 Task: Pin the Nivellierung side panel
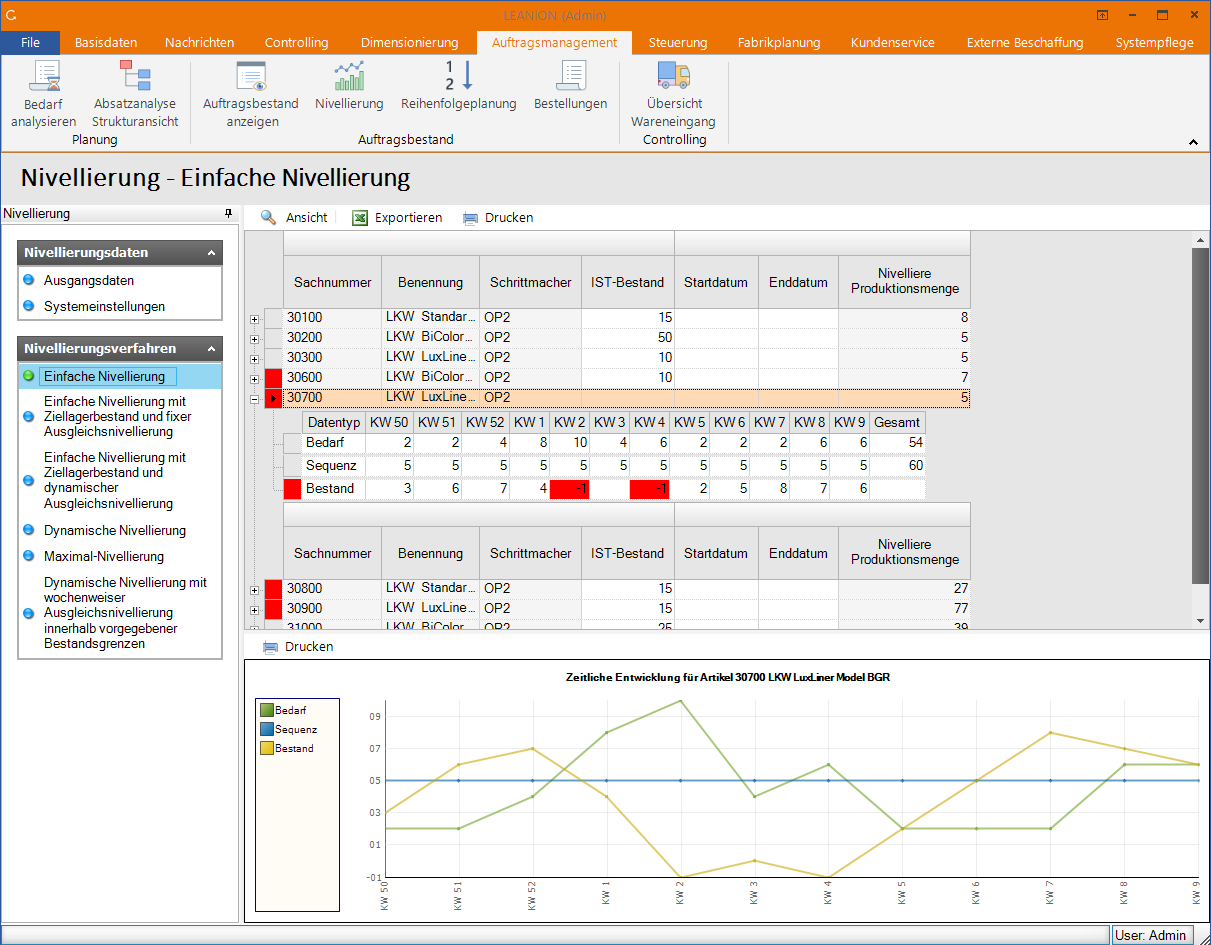click(x=228, y=214)
